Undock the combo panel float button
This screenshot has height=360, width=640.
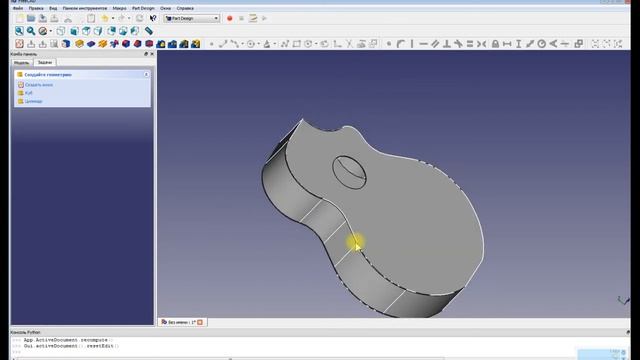146,54
